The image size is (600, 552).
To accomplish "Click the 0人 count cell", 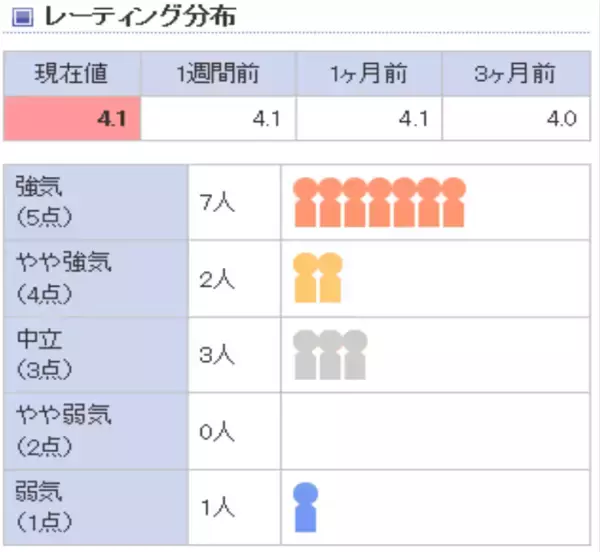I will 234,431.
